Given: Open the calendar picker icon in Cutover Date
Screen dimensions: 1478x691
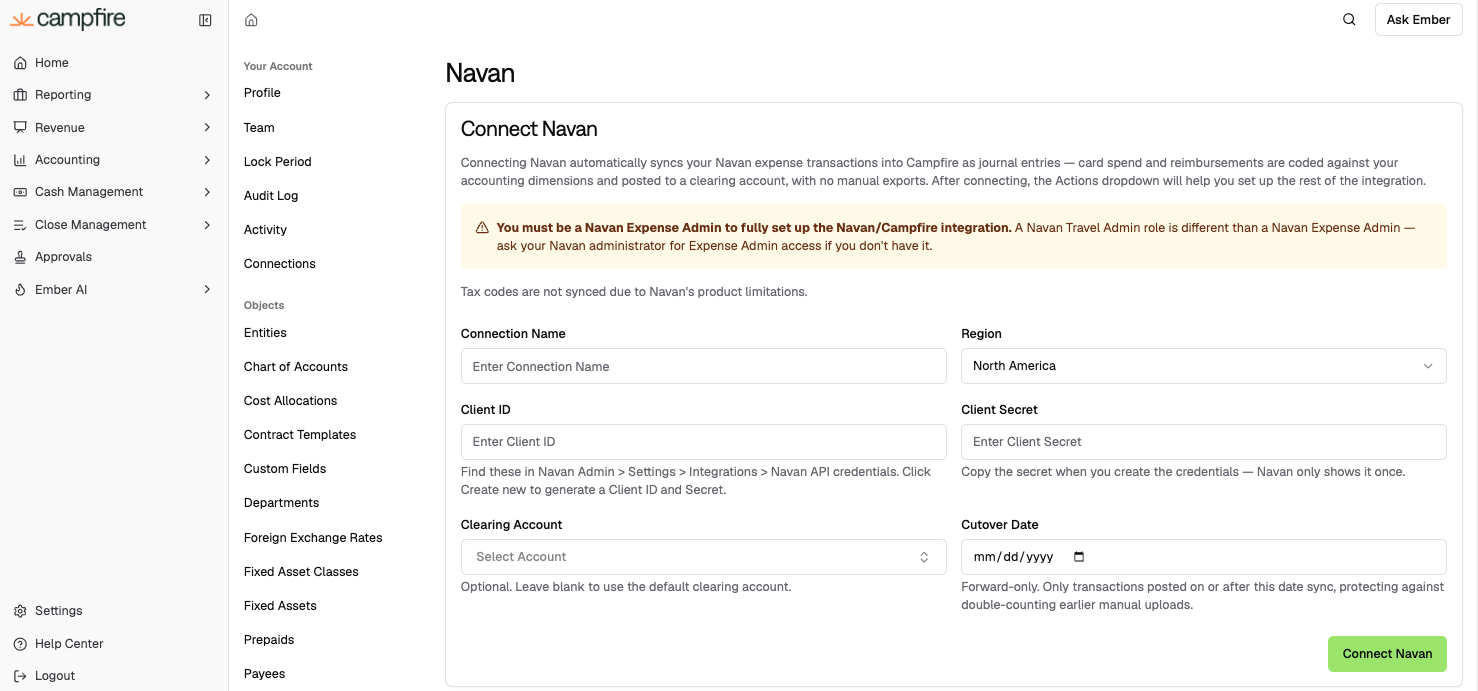Looking at the screenshot, I should [1079, 557].
